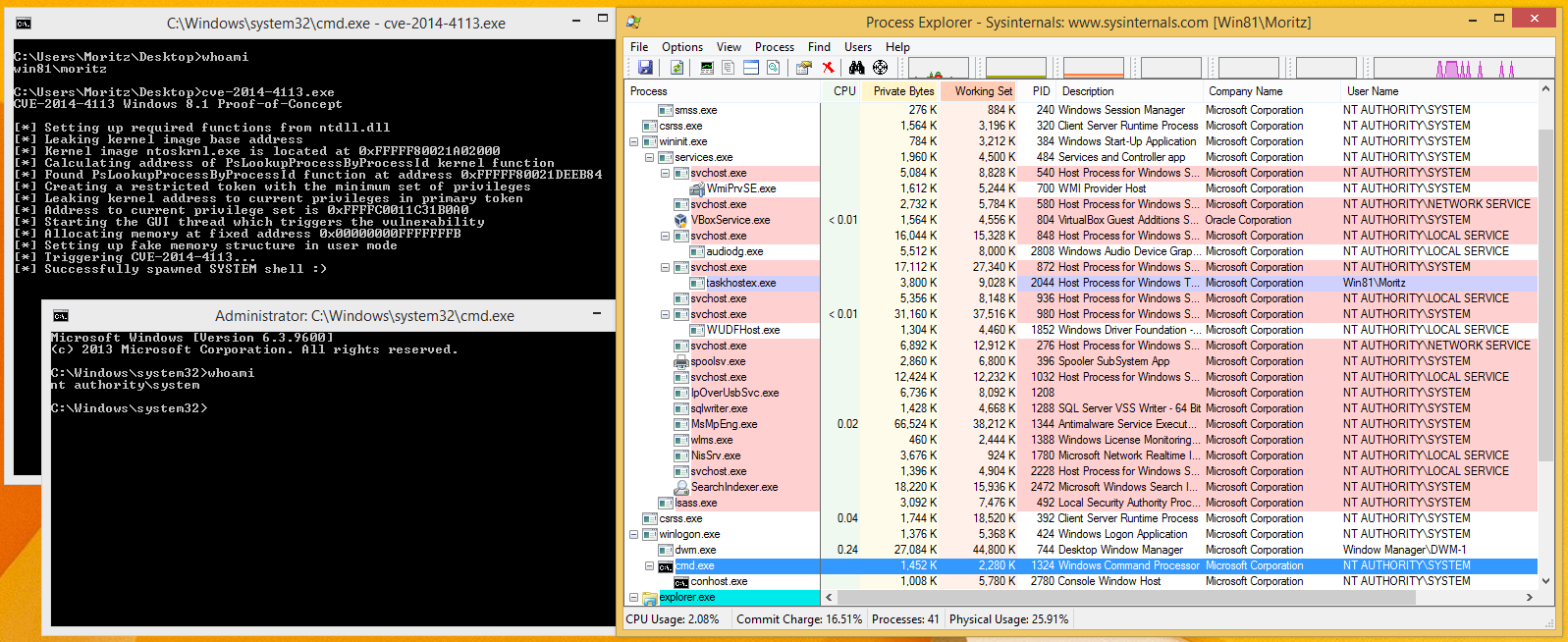Click the Process column header

(723, 90)
